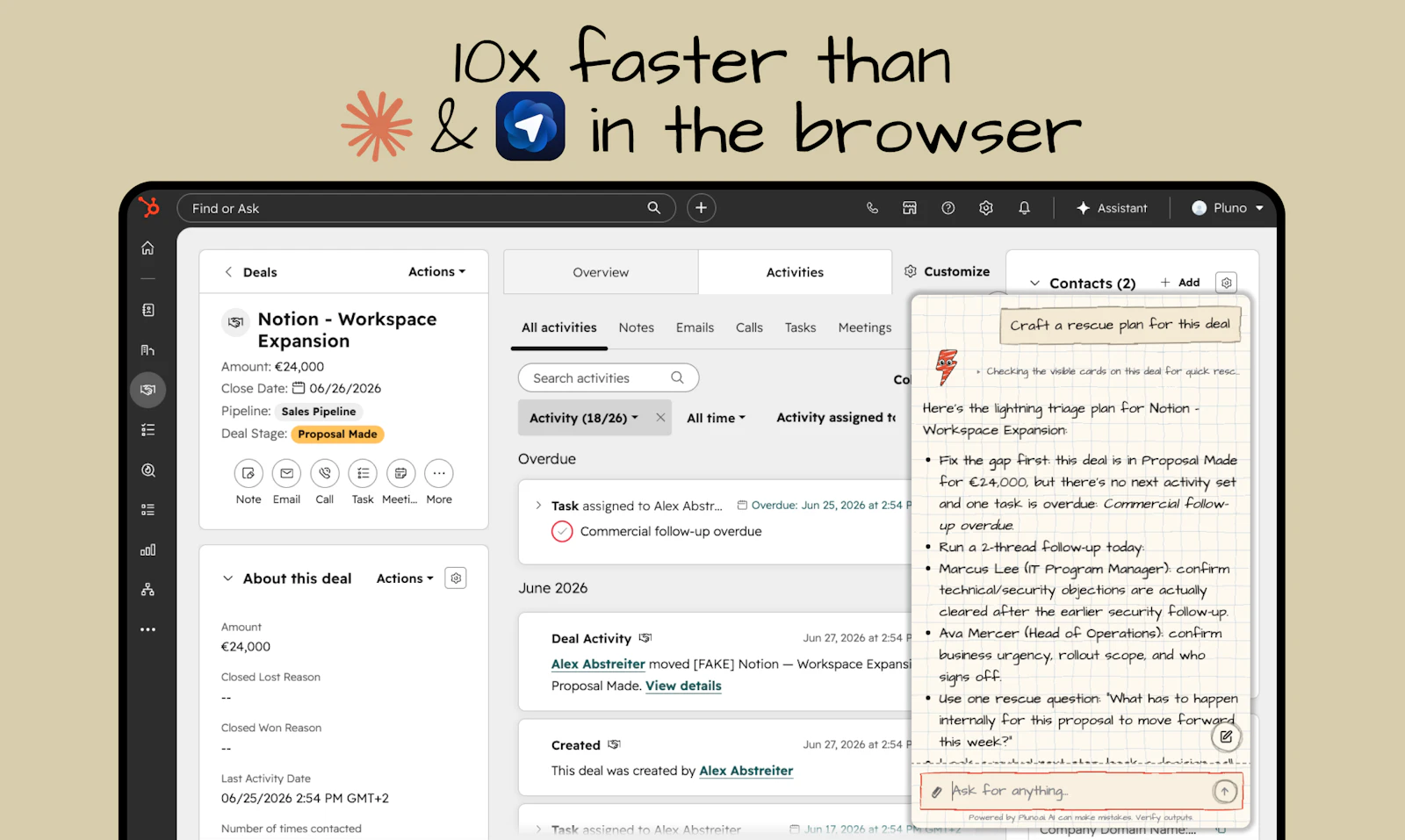Open the list view sidebar icon
Image resolution: width=1405 pixels, height=840 pixels.
148,510
